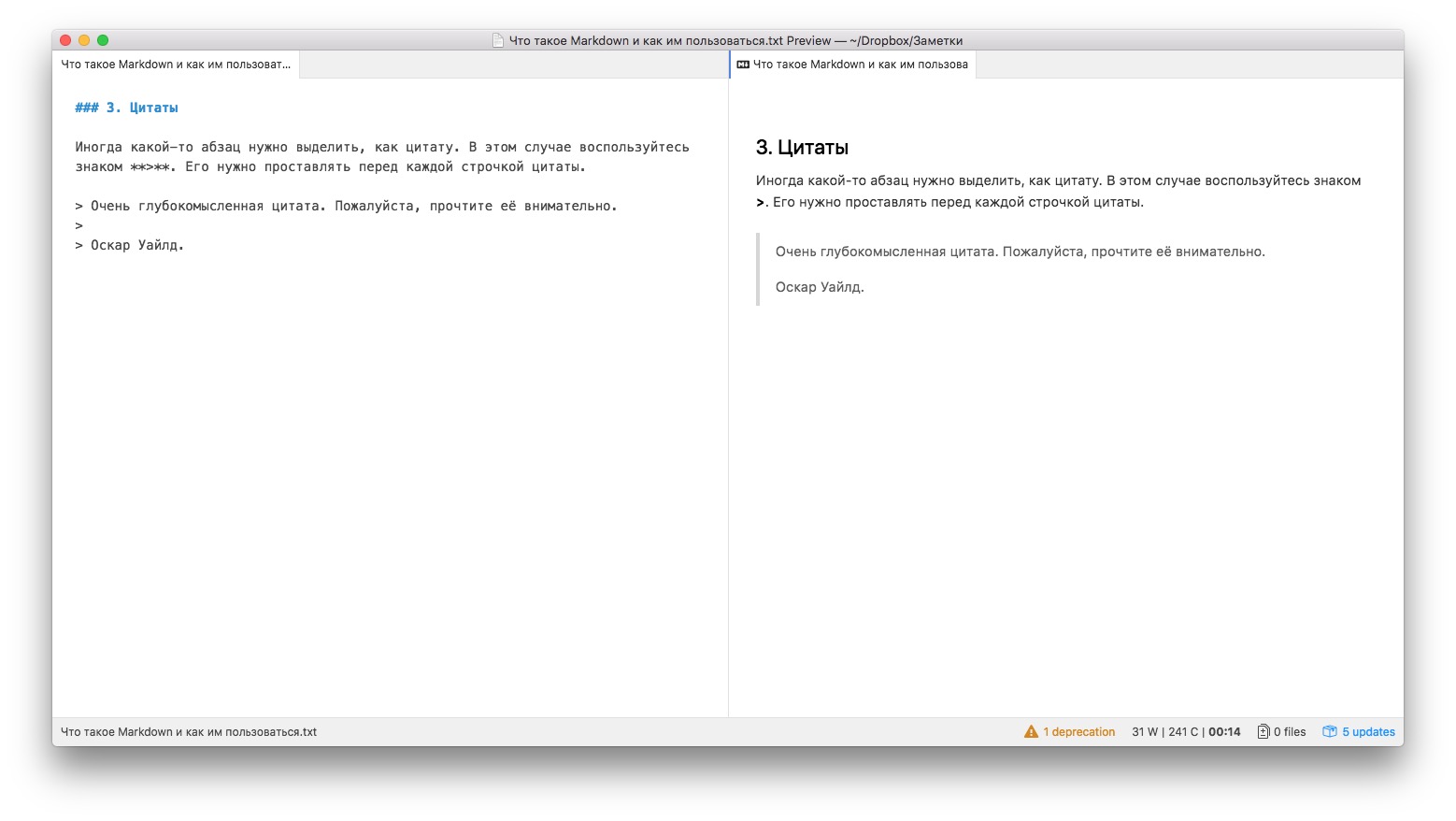
Task: Close the window with the red button
Action: tap(65, 40)
